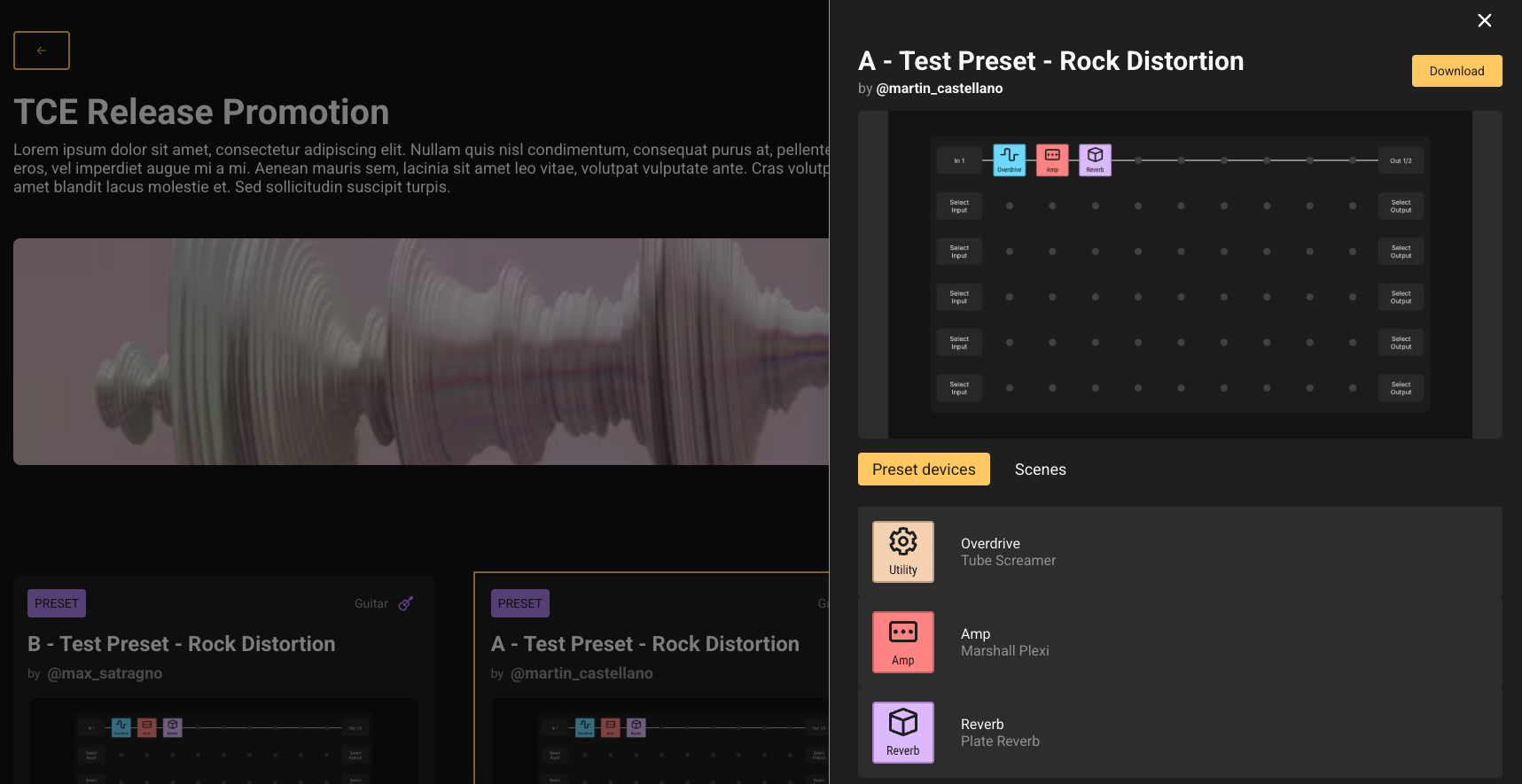Click the Utility icon for Overdrive device
This screenshot has height=784, width=1522.
point(902,552)
